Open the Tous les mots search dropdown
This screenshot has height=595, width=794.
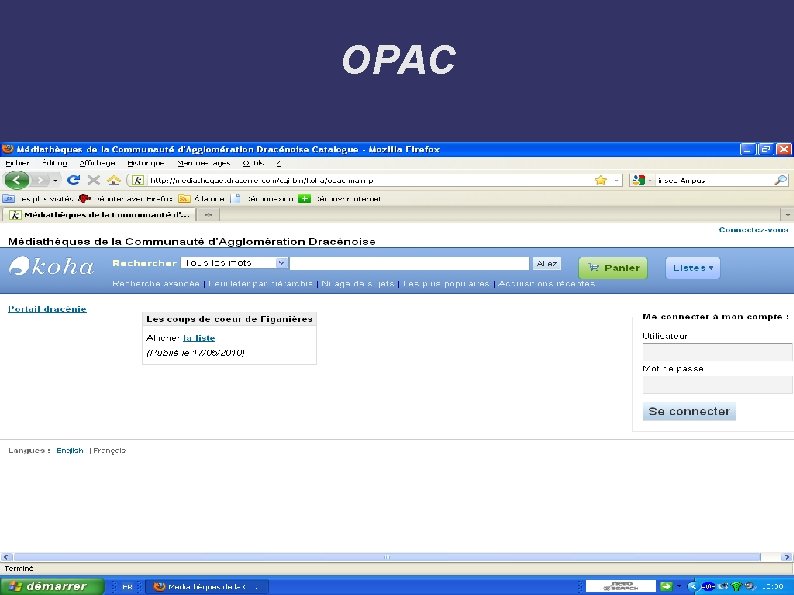[234, 263]
